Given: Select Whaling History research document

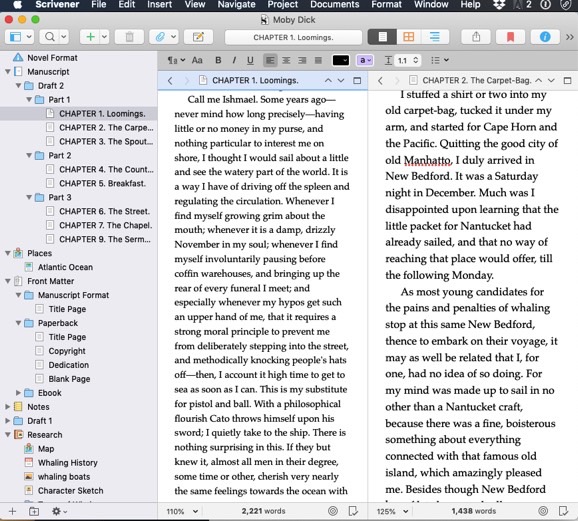Looking at the screenshot, I should 67,463.
